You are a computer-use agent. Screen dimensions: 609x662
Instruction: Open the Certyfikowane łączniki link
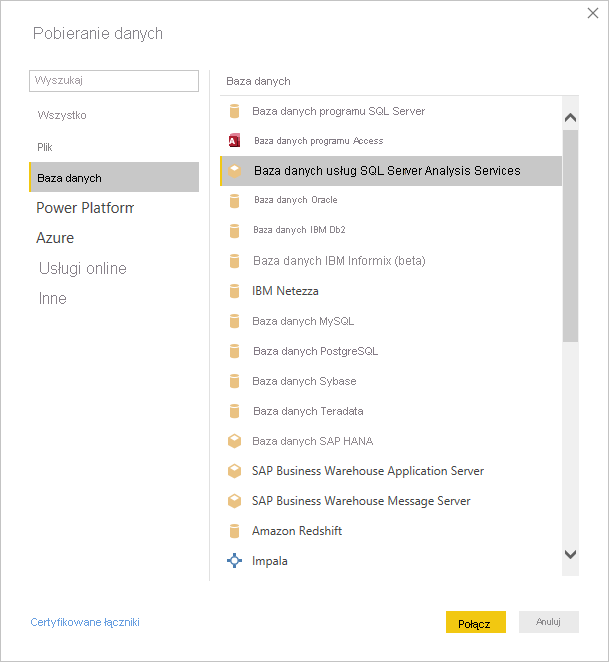point(85,622)
